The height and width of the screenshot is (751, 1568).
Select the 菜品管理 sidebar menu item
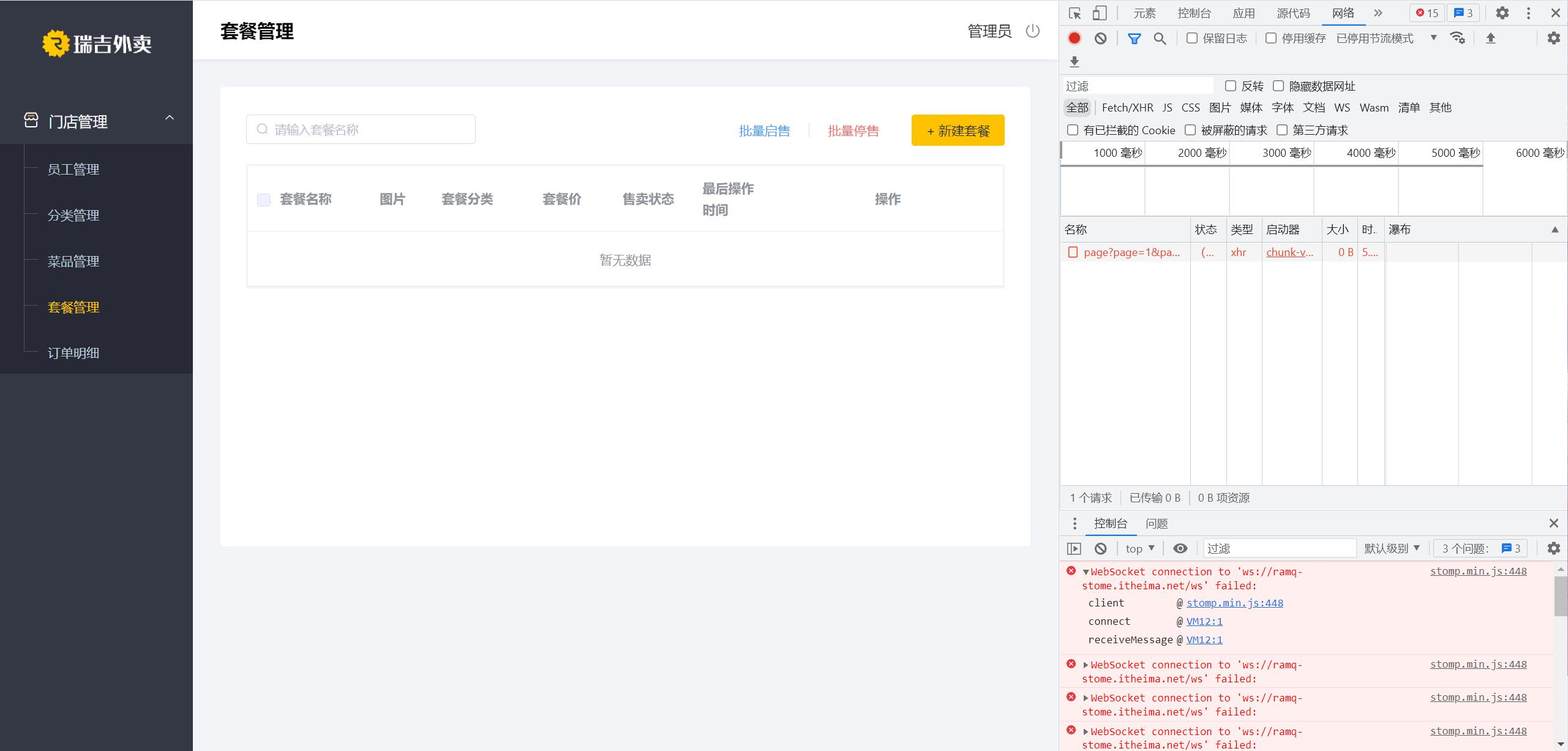tap(73, 262)
